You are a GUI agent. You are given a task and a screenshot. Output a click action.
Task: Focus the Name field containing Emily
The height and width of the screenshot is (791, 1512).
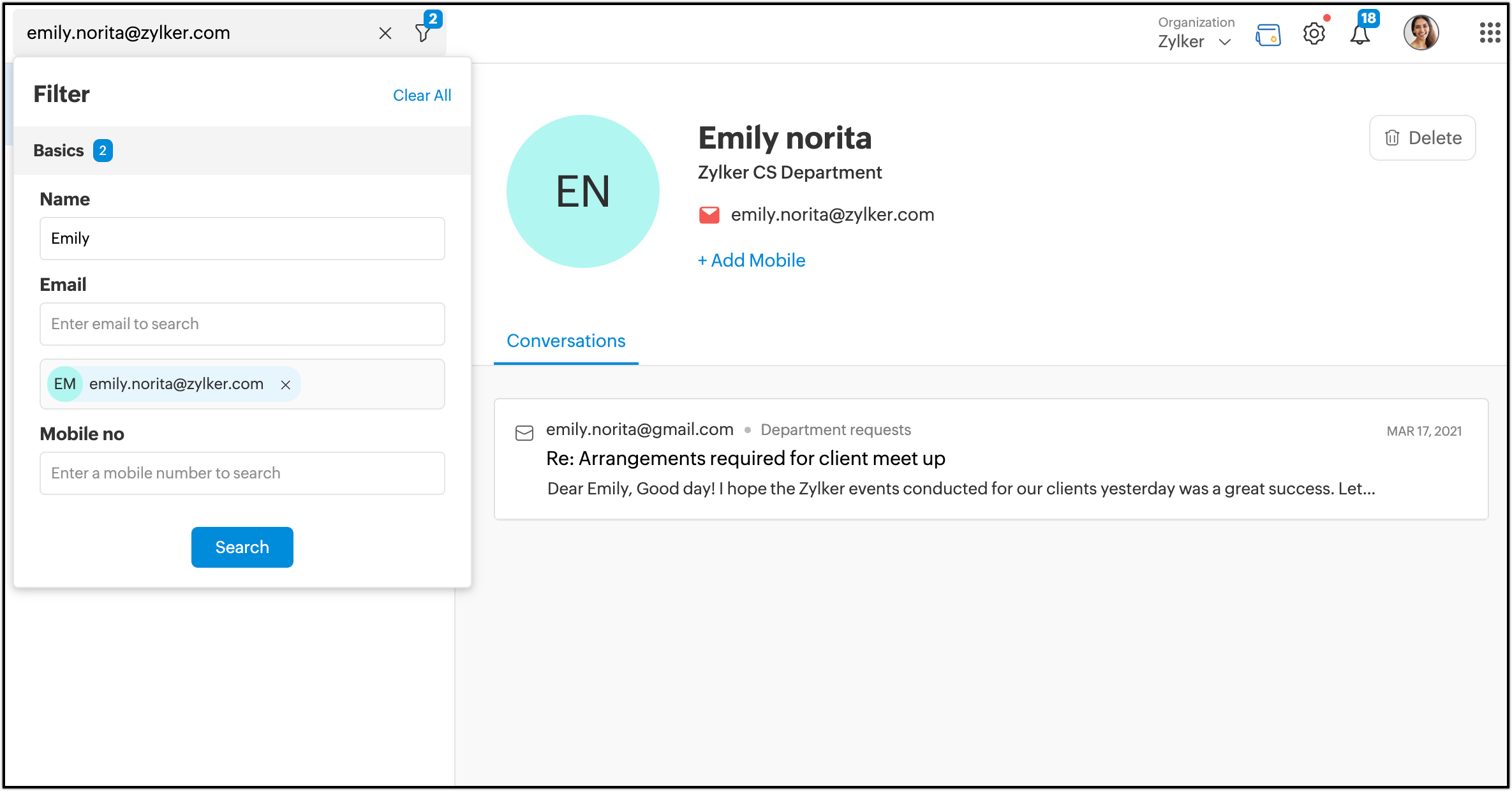coord(242,239)
